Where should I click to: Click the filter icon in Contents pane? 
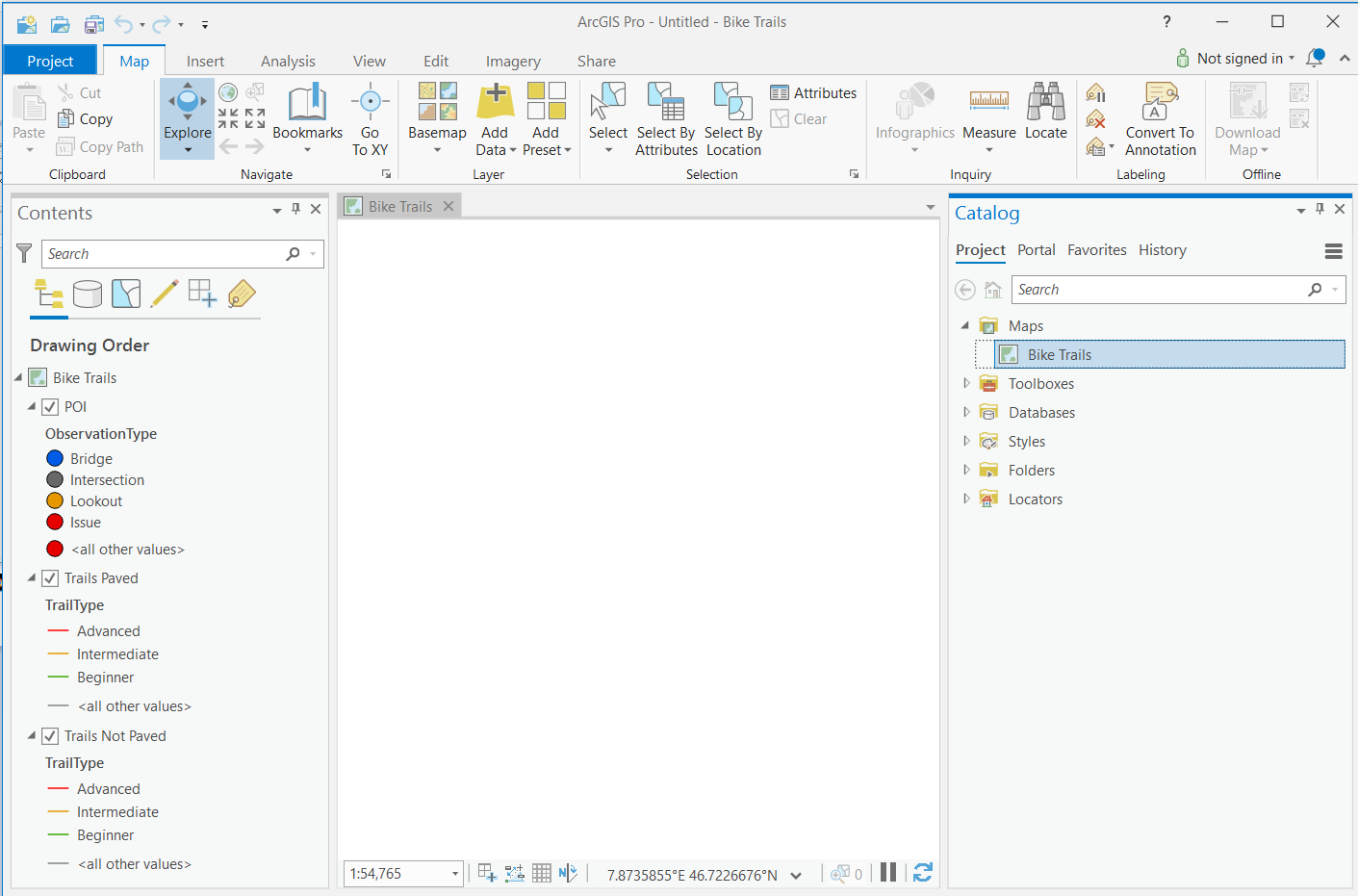24,253
